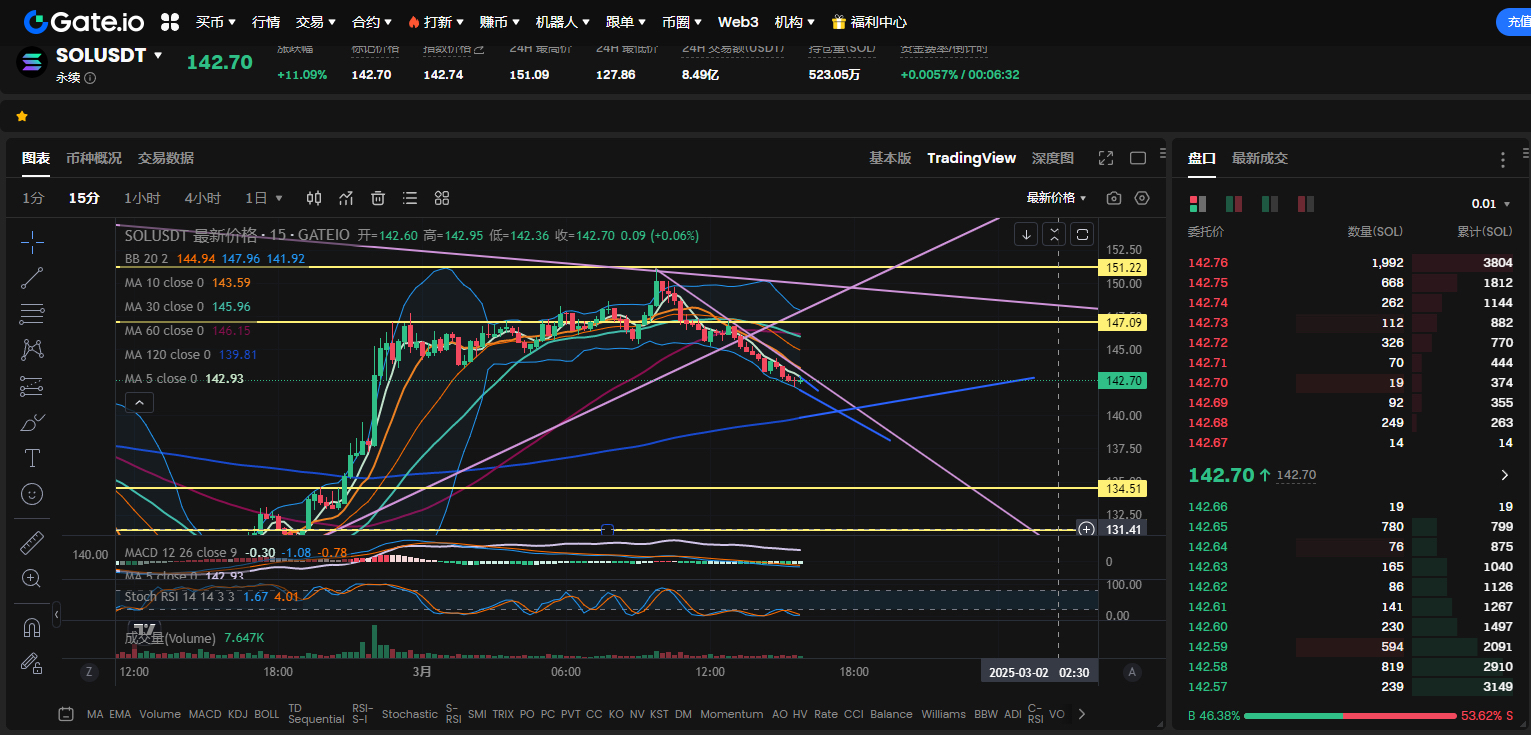Click the calendar icon before indicator list
The image size is (1531, 735).
pos(66,714)
